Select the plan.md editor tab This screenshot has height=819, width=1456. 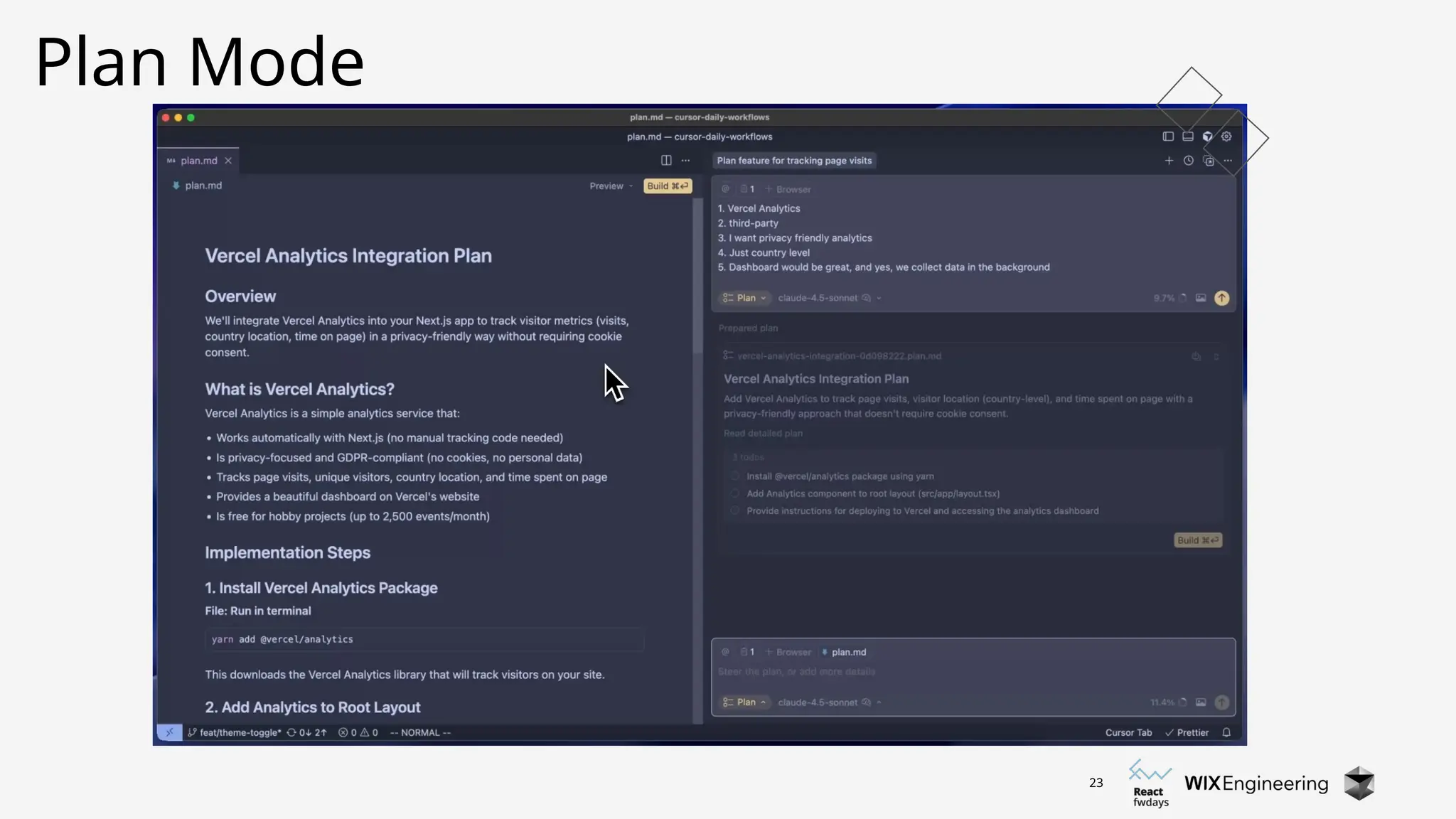point(198,161)
